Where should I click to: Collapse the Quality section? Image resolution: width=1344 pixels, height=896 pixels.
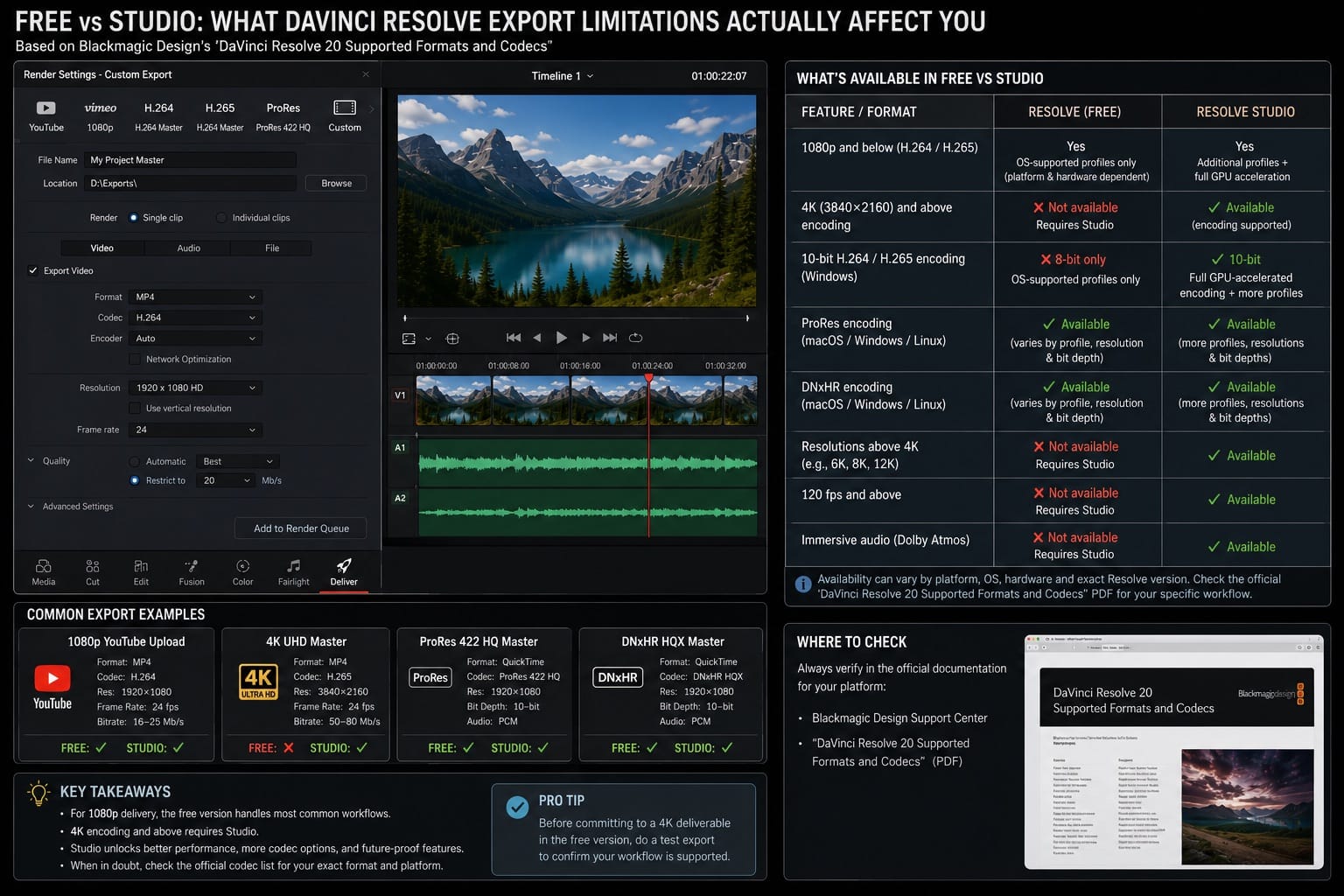31,461
